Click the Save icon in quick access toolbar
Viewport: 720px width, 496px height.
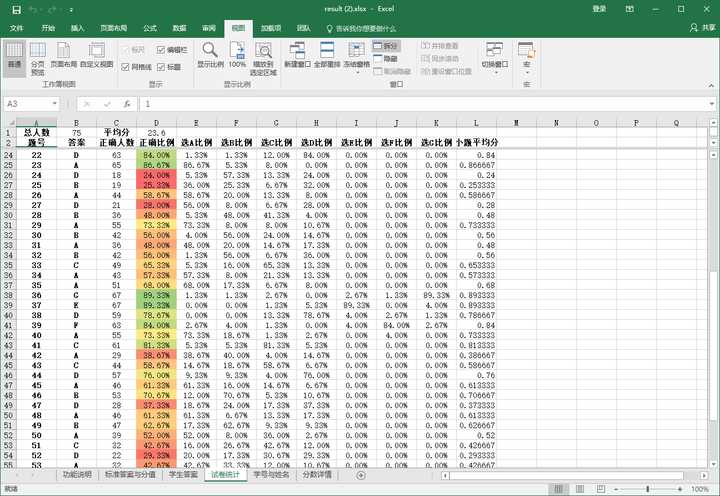(16, 10)
